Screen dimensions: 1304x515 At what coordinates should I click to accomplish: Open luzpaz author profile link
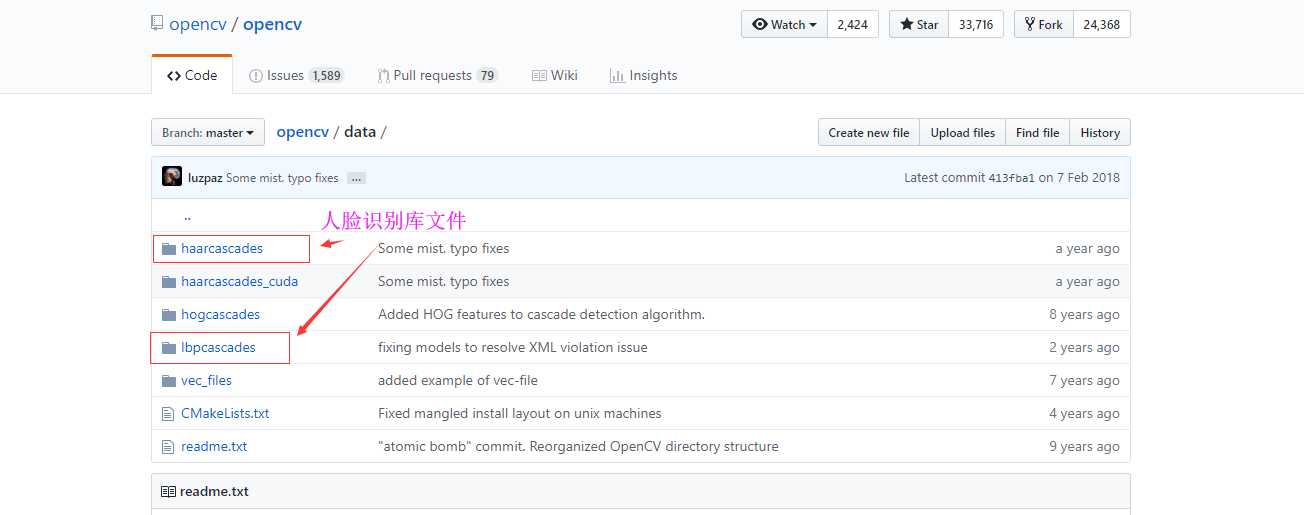click(205, 178)
